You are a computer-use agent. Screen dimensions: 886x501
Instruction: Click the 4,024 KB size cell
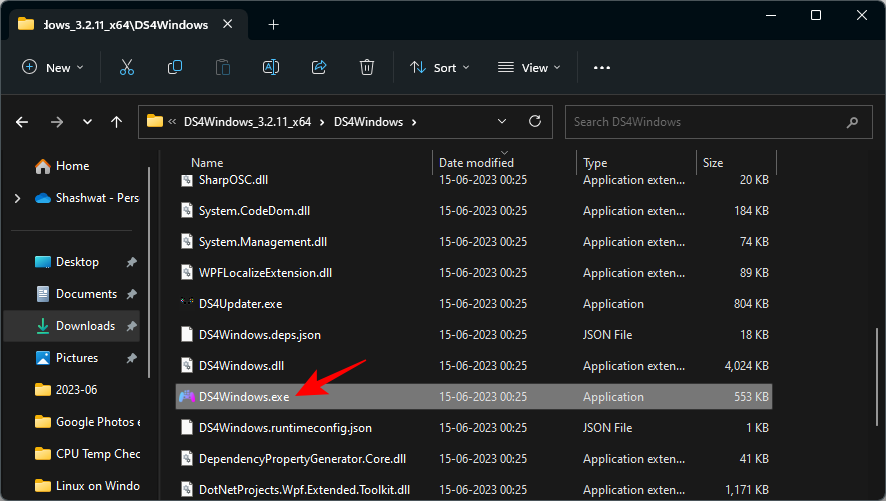(746, 365)
